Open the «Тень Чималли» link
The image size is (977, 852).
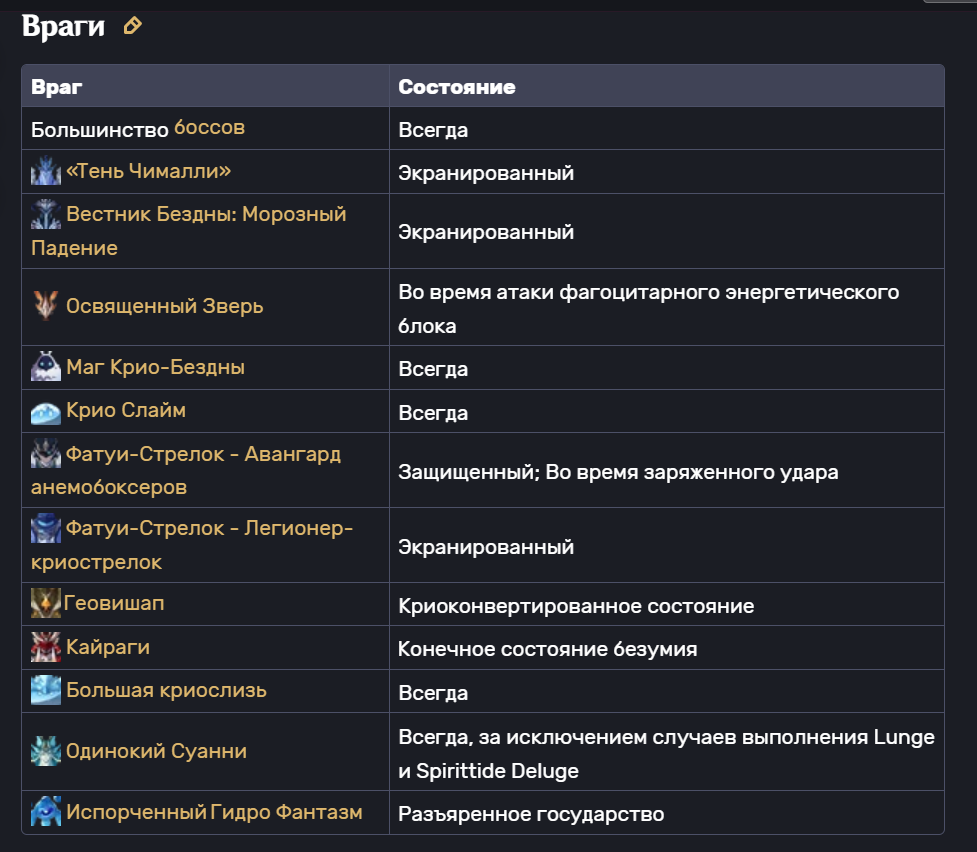point(148,171)
